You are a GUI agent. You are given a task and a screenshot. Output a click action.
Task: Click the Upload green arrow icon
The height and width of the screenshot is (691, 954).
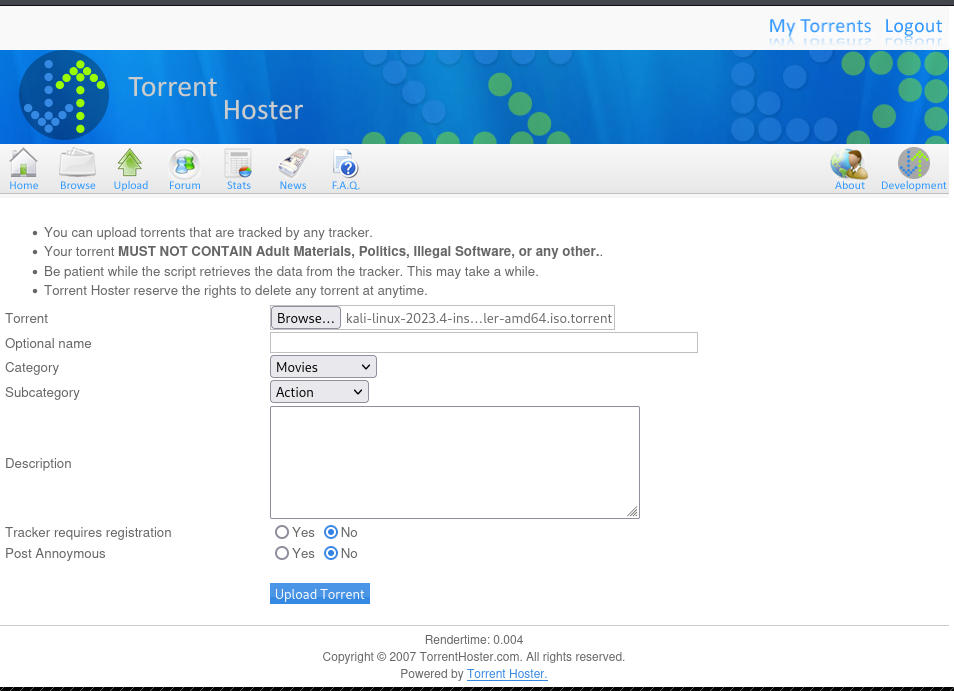[130, 164]
